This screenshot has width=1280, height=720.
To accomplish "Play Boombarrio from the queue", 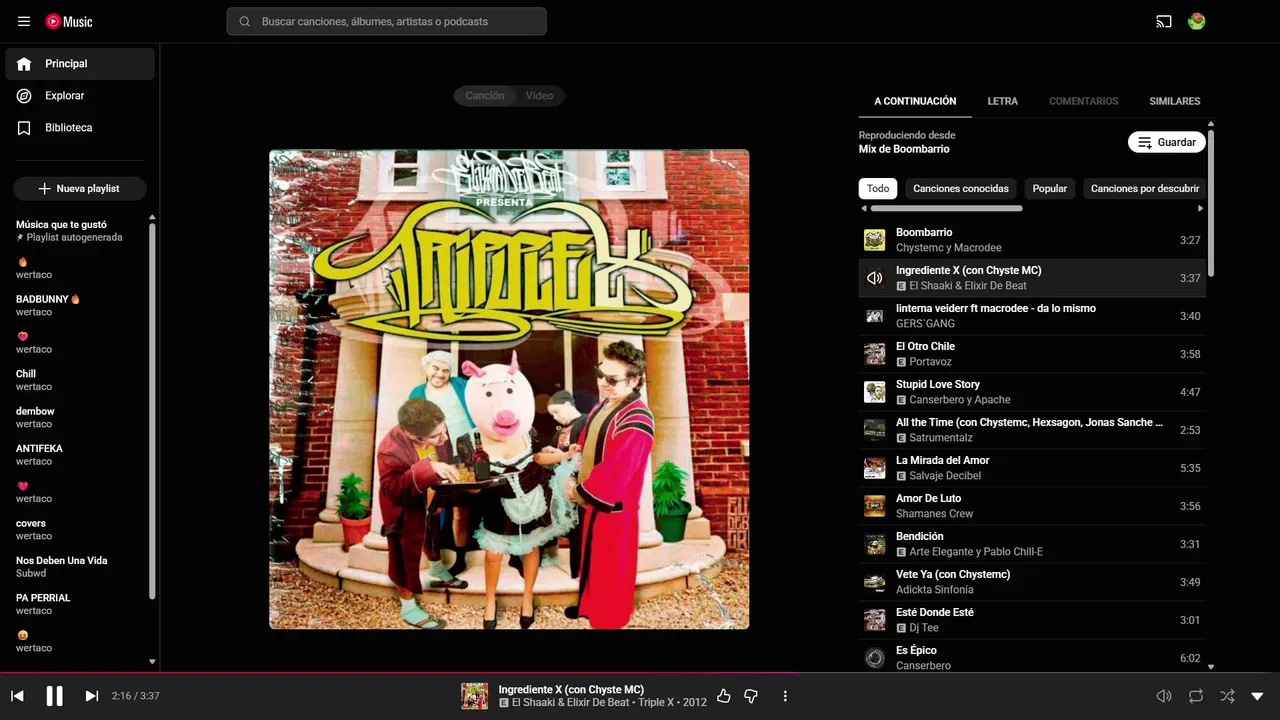I will pyautogui.click(x=1032, y=240).
